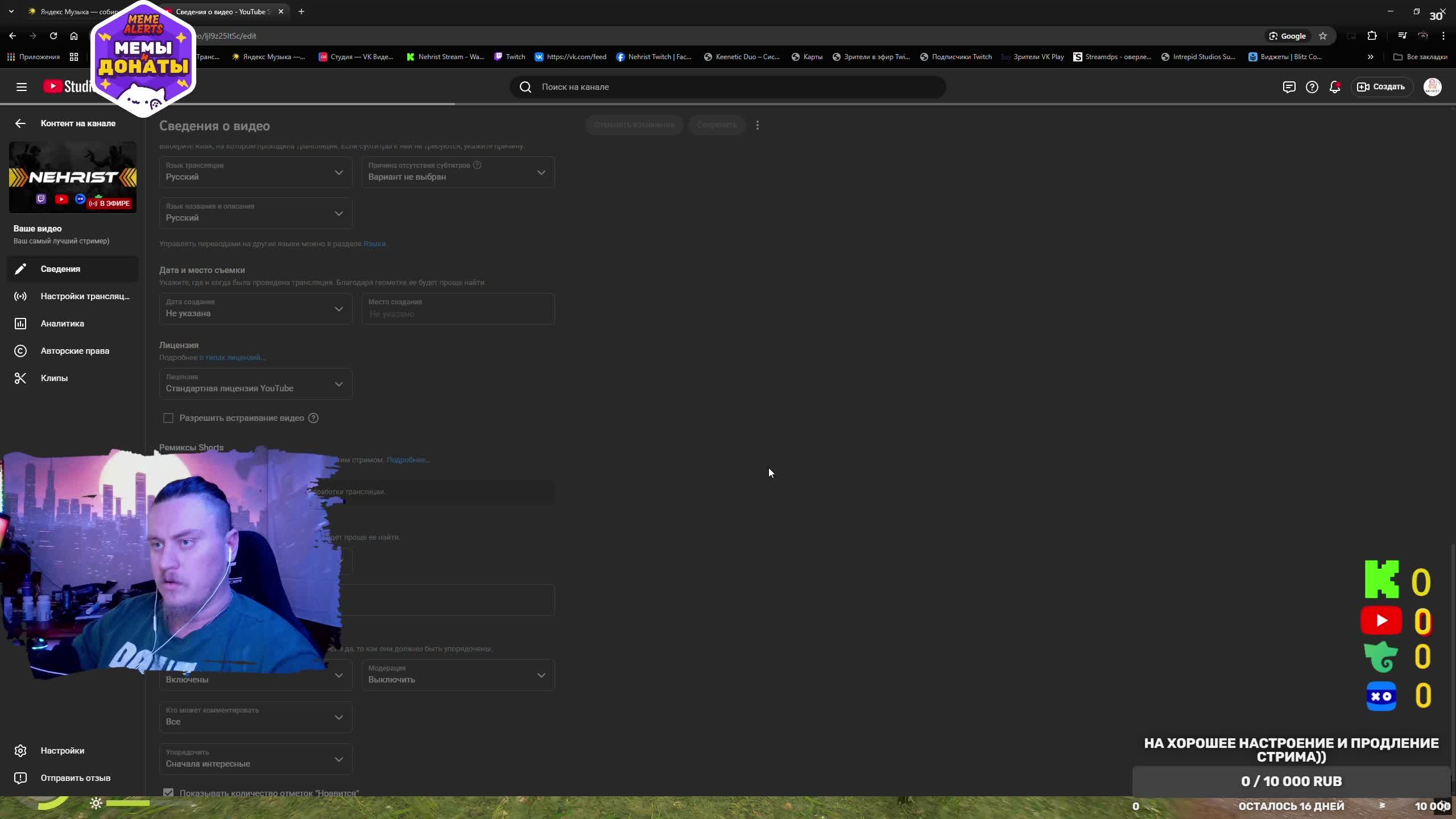Open the Copyright section in sidebar
Image resolution: width=1456 pixels, height=819 pixels.
coord(75,351)
